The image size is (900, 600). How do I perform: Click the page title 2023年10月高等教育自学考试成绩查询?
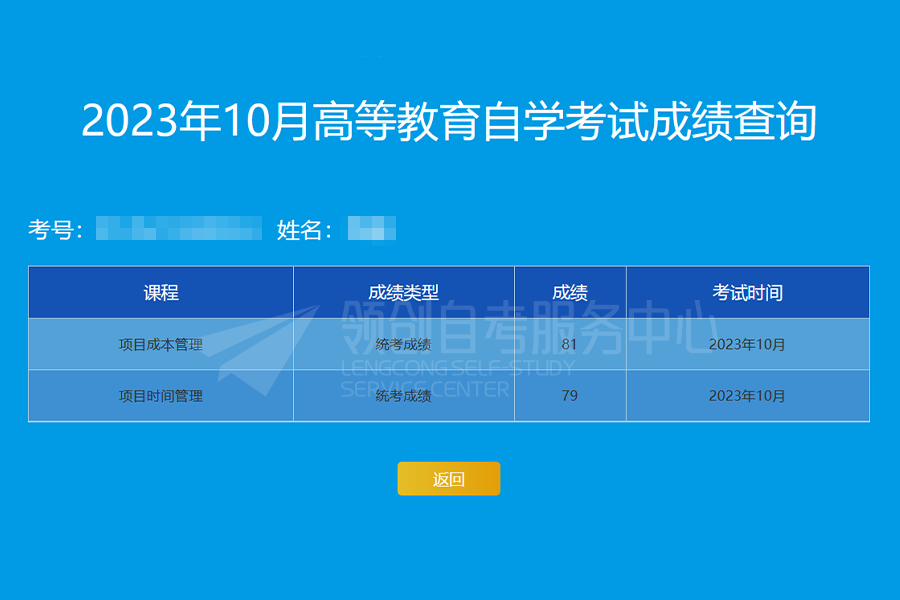(x=449, y=121)
